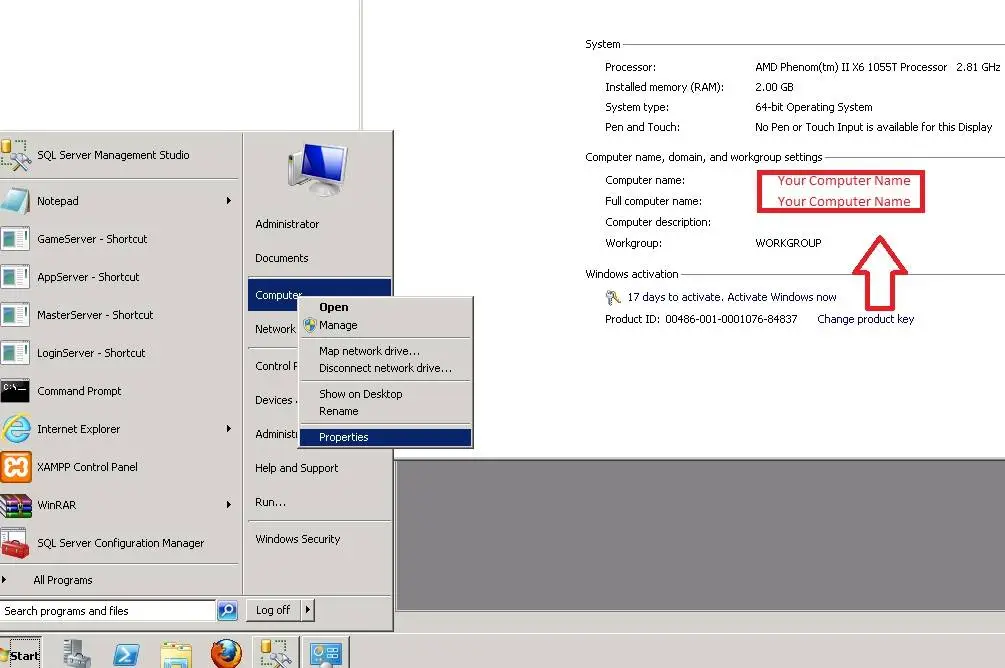Click the Product ID number
Image resolution: width=1005 pixels, height=668 pixels.
[731, 319]
